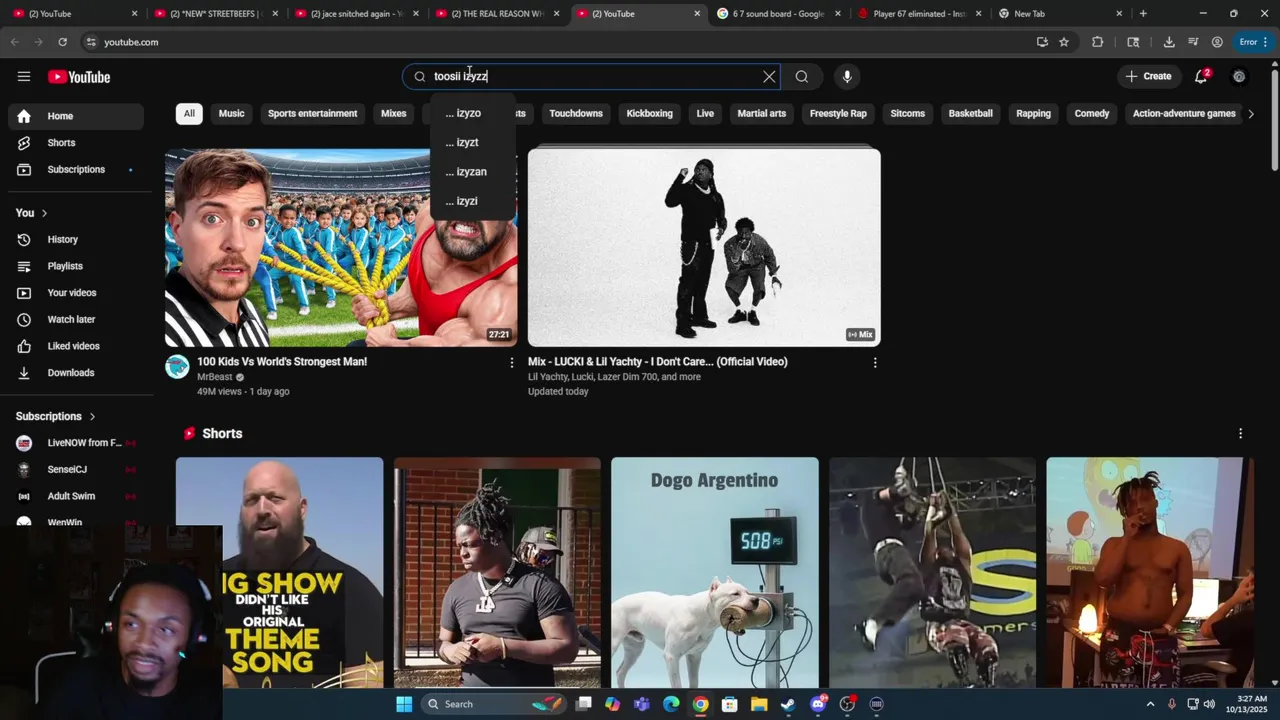Open the LUCKI & Lil Yachty mix thumbnail
Screen dimensions: 1280x720
704,247
